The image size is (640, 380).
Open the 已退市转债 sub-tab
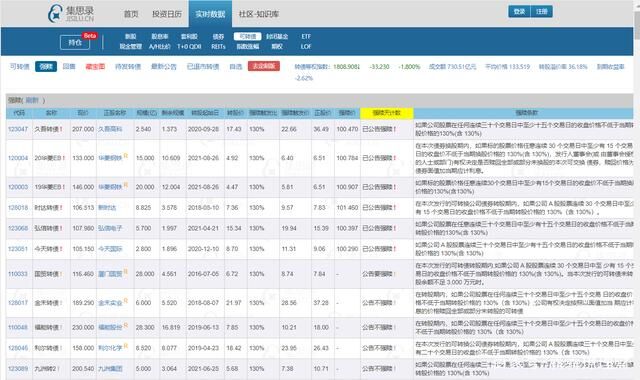coord(203,67)
